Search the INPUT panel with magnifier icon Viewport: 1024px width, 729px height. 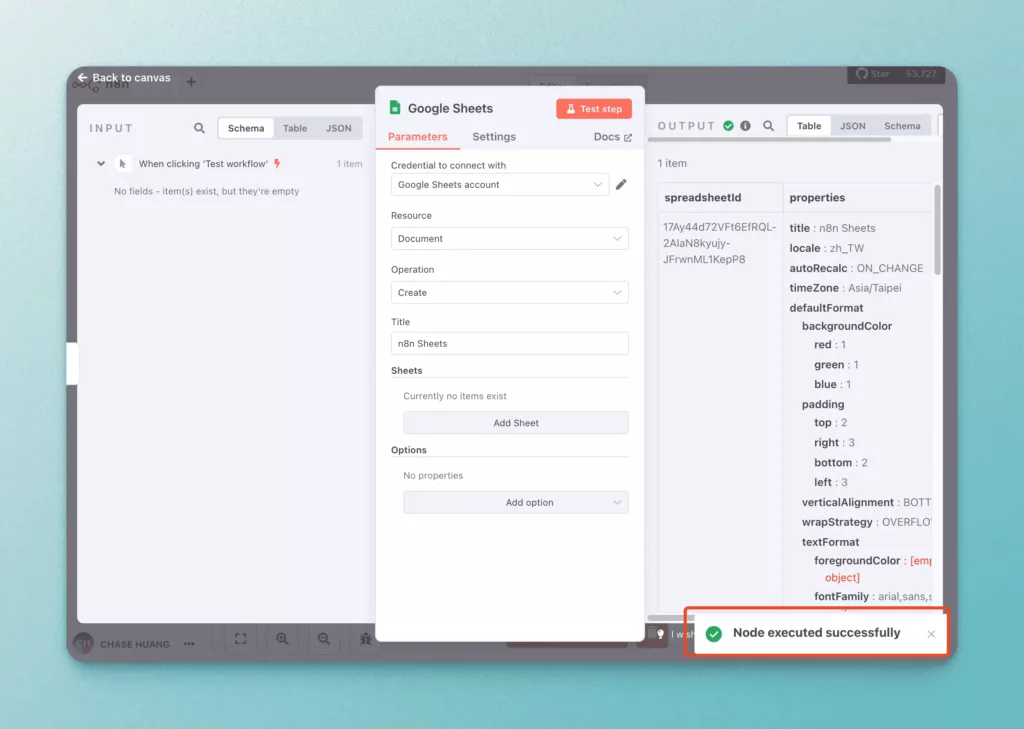(199, 128)
